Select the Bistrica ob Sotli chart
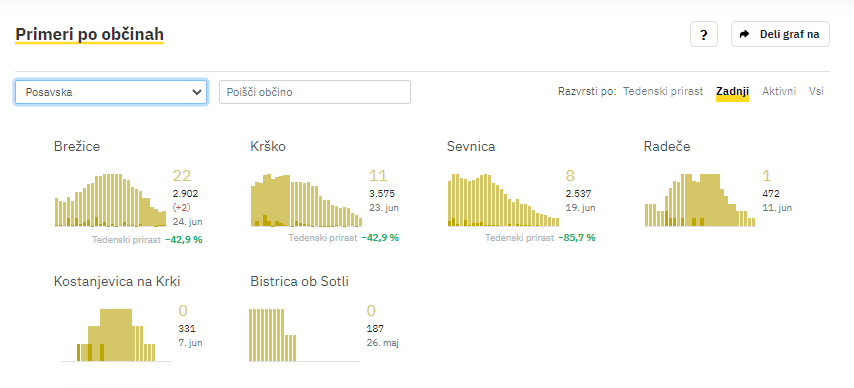 click(x=304, y=335)
